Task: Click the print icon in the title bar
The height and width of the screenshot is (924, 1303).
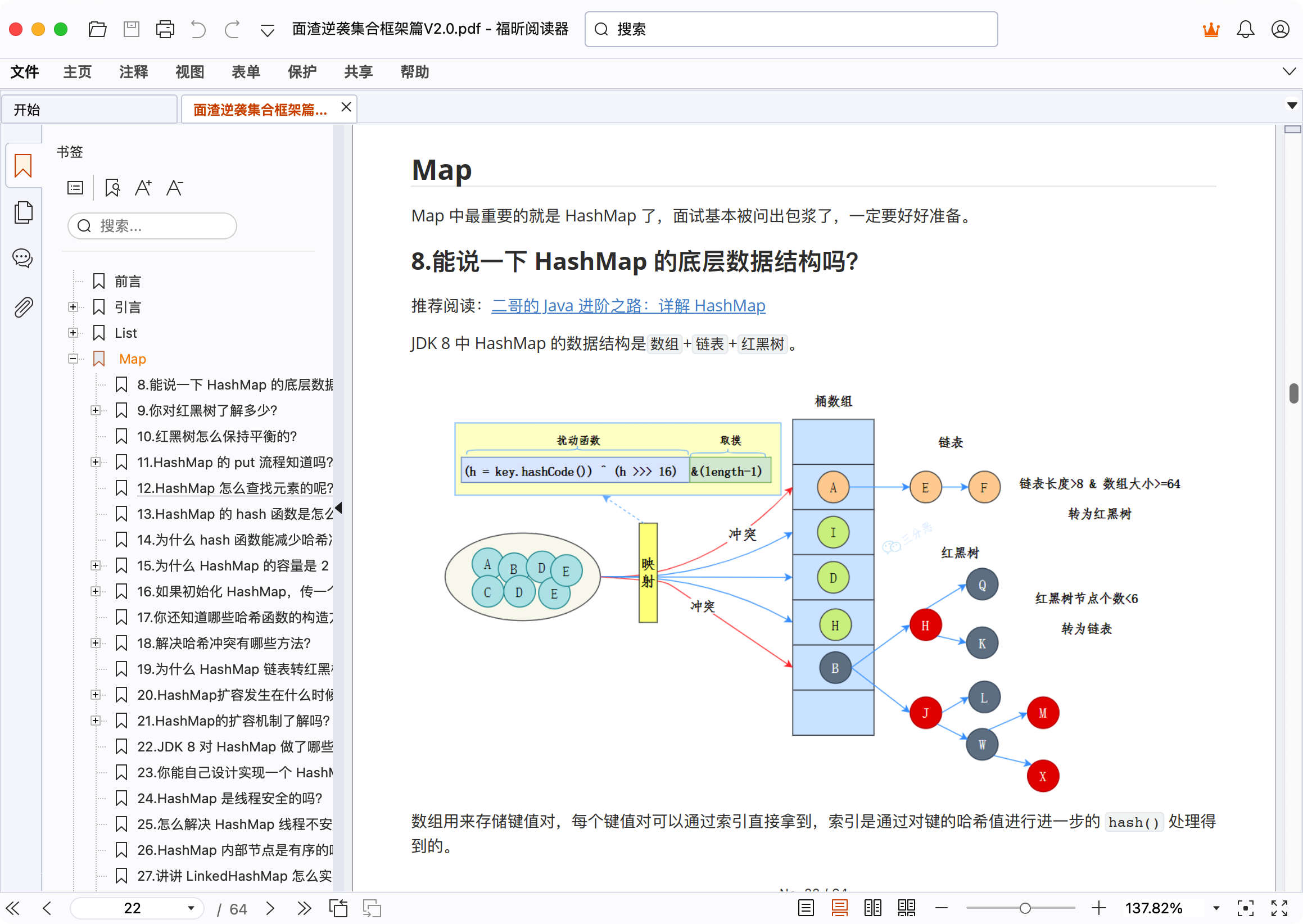Action: click(x=165, y=29)
